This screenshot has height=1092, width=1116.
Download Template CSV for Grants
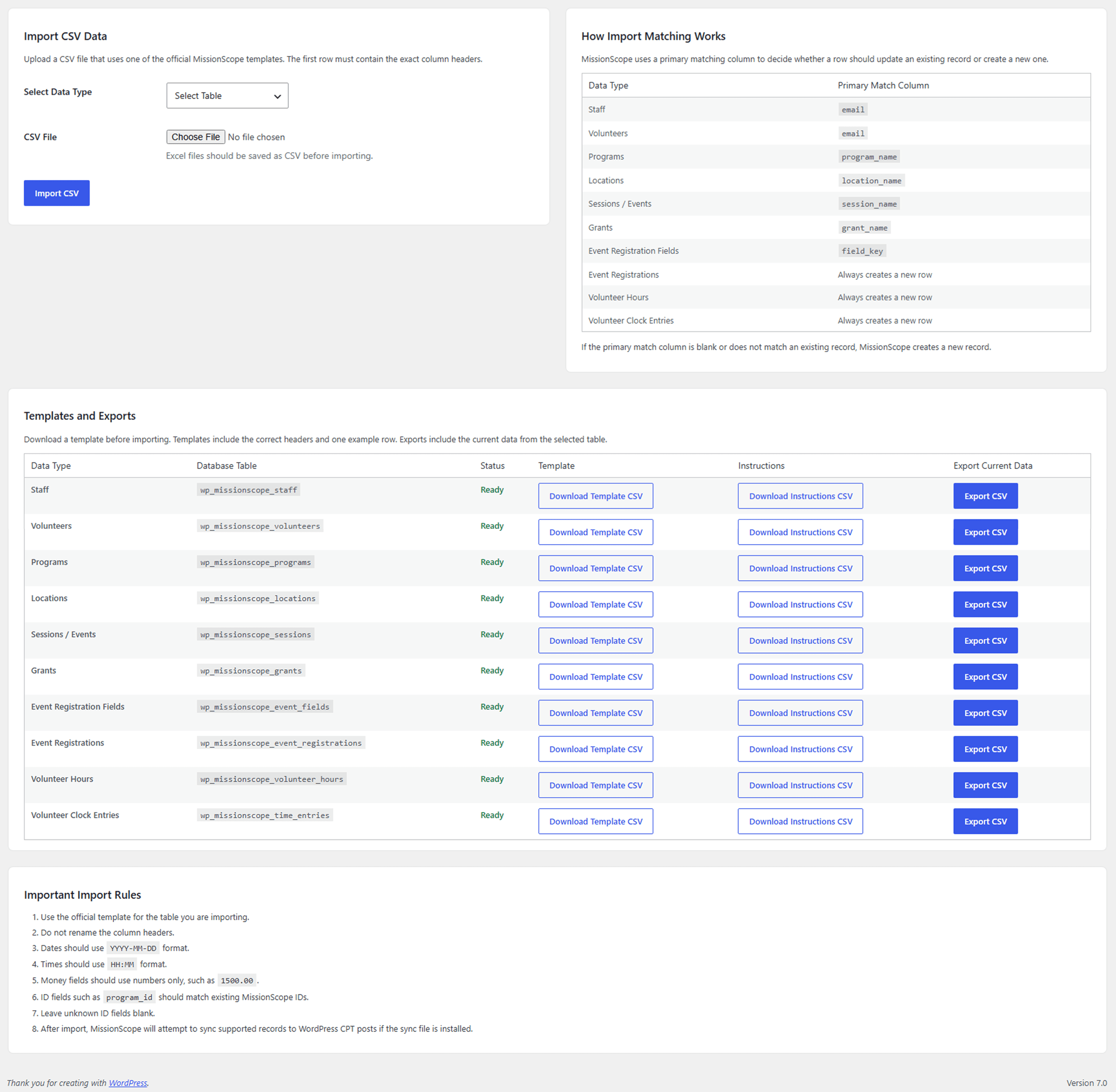[595, 677]
